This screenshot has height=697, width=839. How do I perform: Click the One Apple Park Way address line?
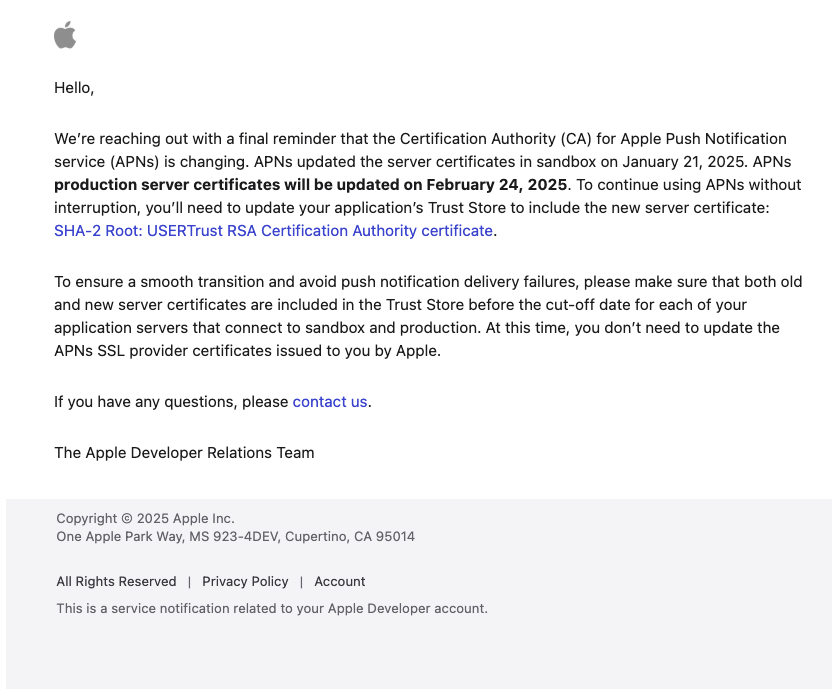click(x=235, y=537)
